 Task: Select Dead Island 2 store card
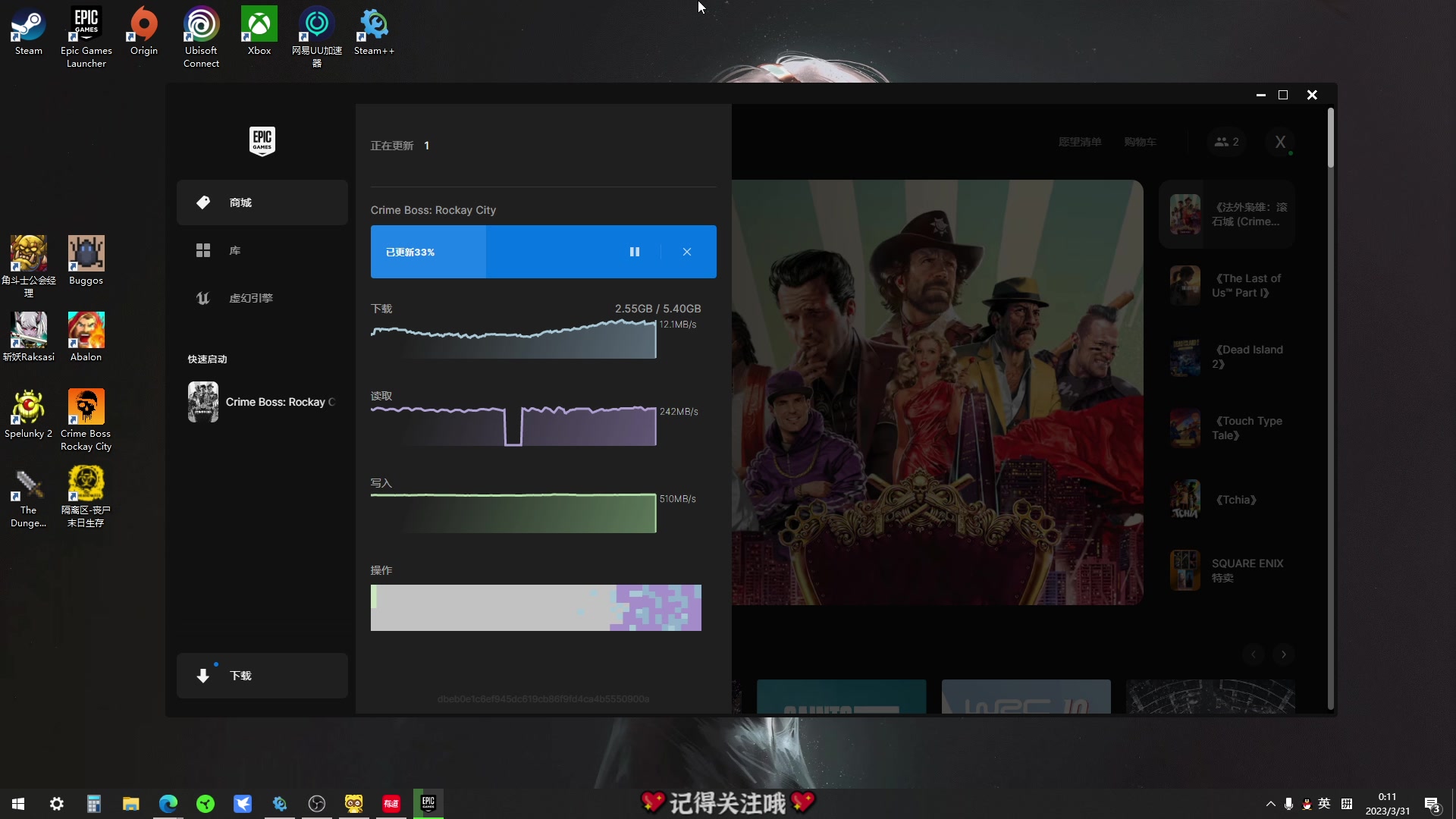(x=1227, y=357)
